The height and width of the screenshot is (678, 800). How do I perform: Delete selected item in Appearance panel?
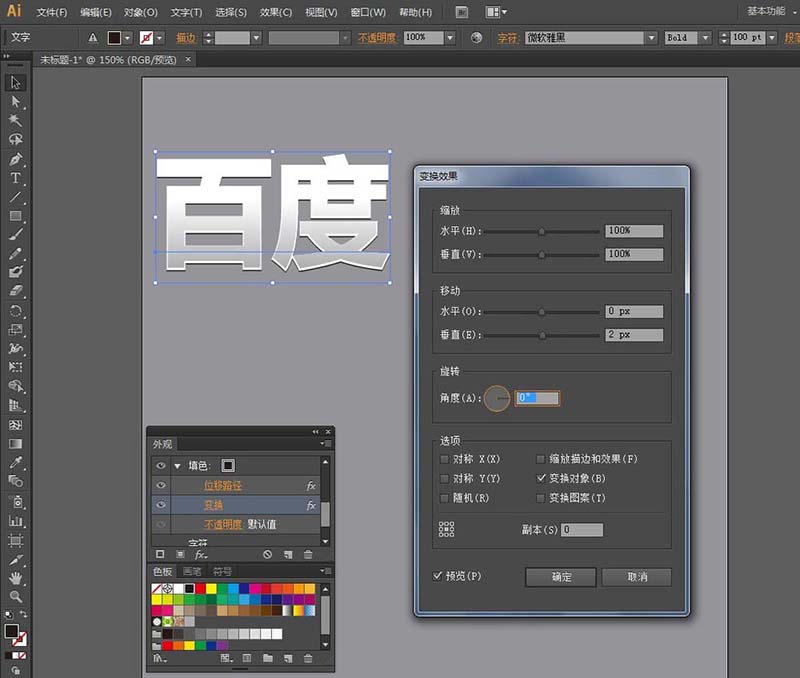308,555
